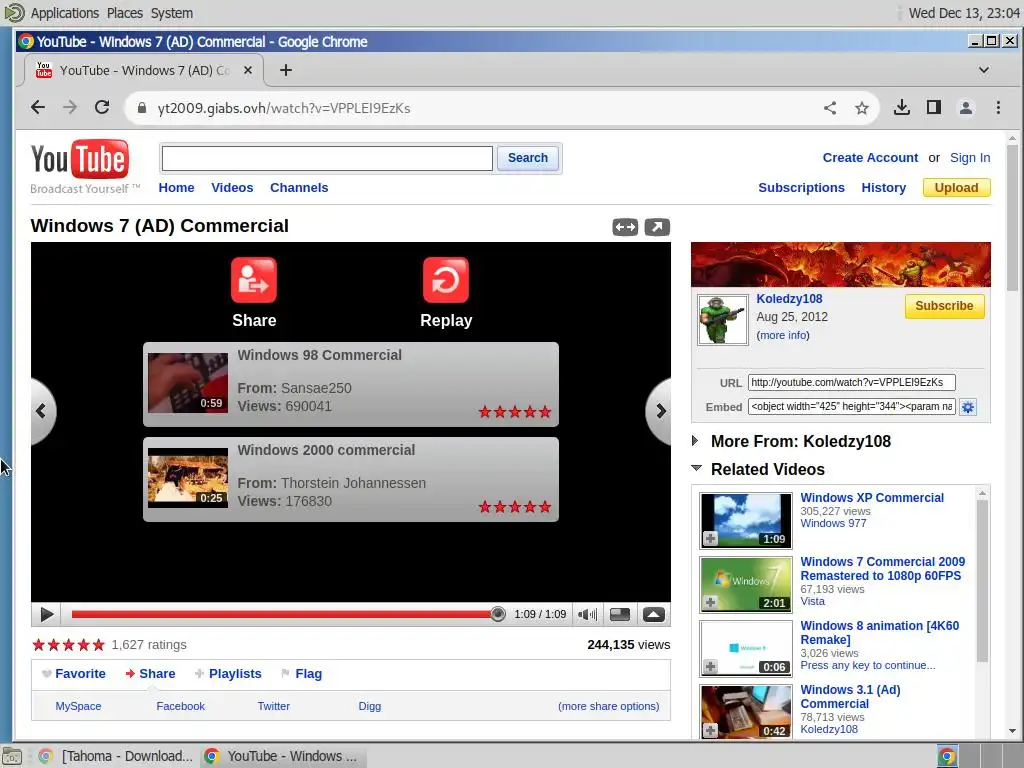Click the widen-player icon above the video
The height and width of the screenshot is (768, 1024).
point(625,227)
